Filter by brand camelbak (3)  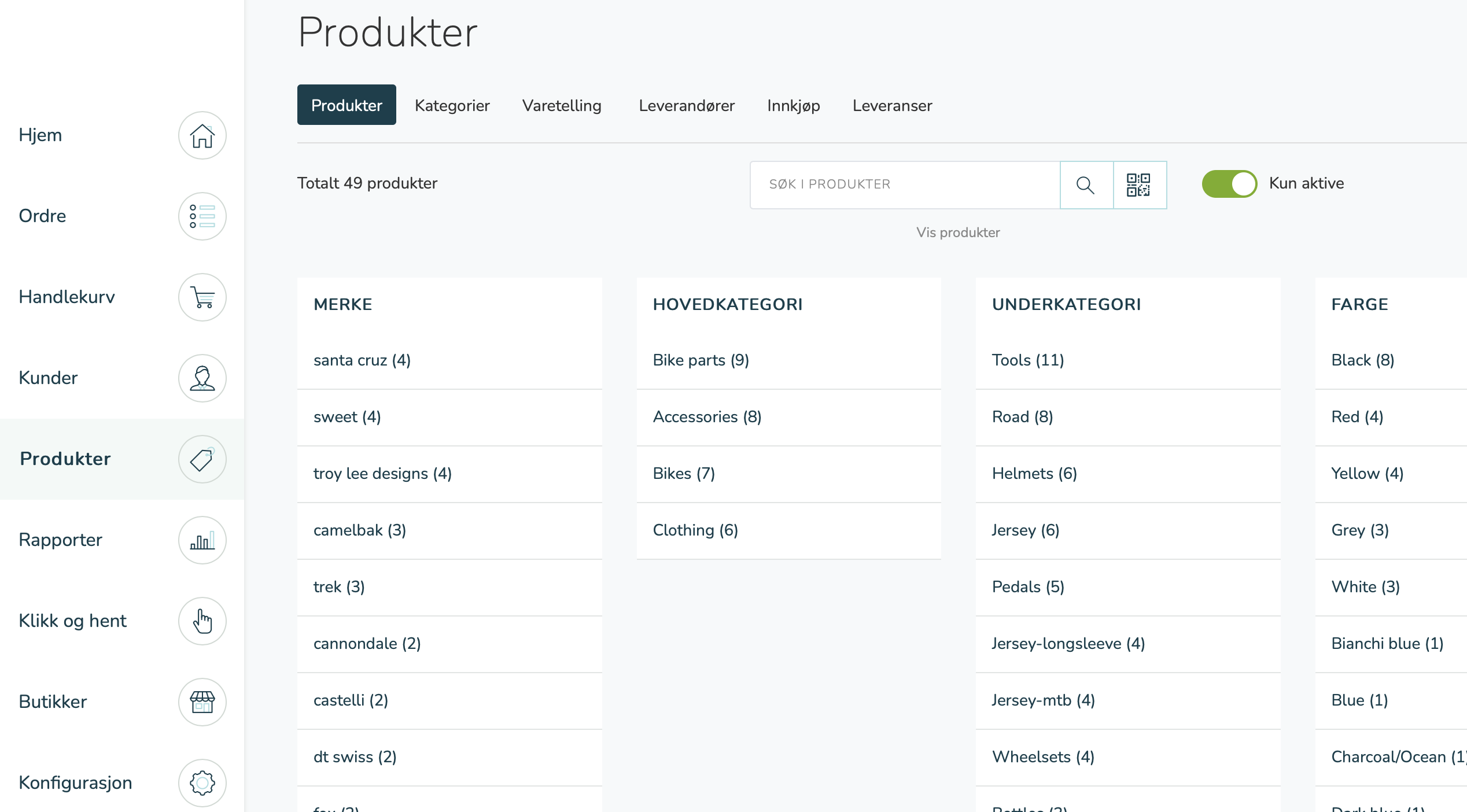pyautogui.click(x=449, y=530)
